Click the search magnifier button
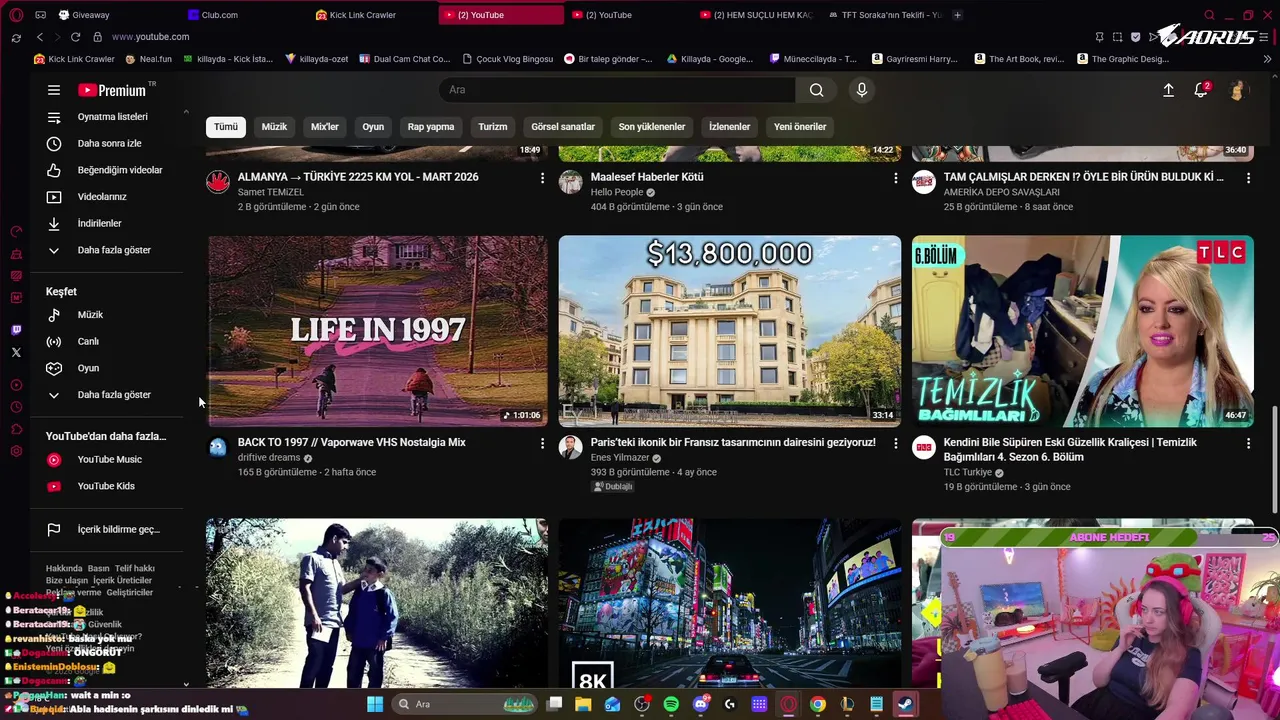 817,90
